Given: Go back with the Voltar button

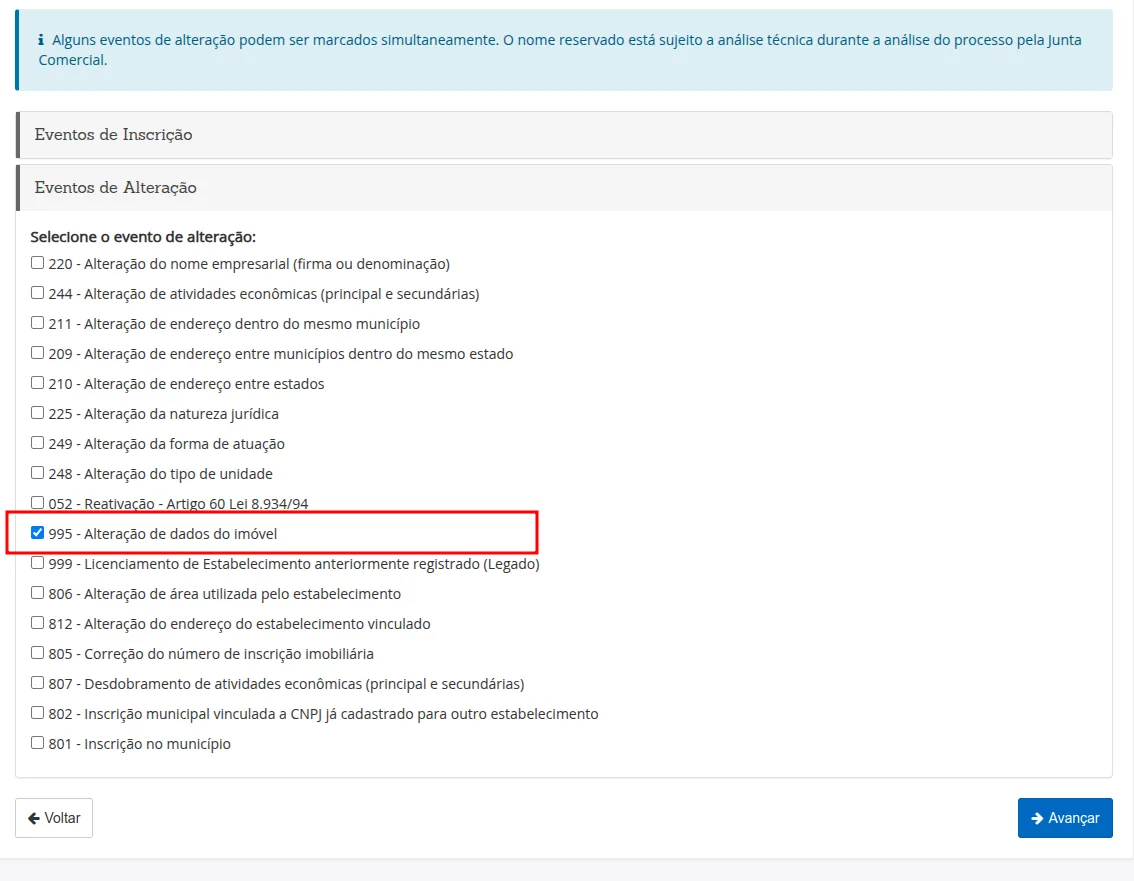Looking at the screenshot, I should coord(54,818).
